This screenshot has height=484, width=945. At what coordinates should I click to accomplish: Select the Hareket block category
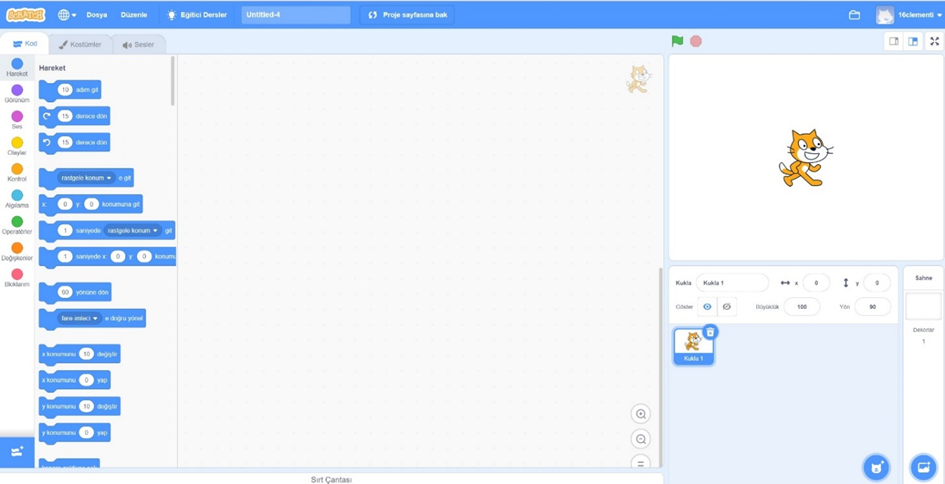17,68
